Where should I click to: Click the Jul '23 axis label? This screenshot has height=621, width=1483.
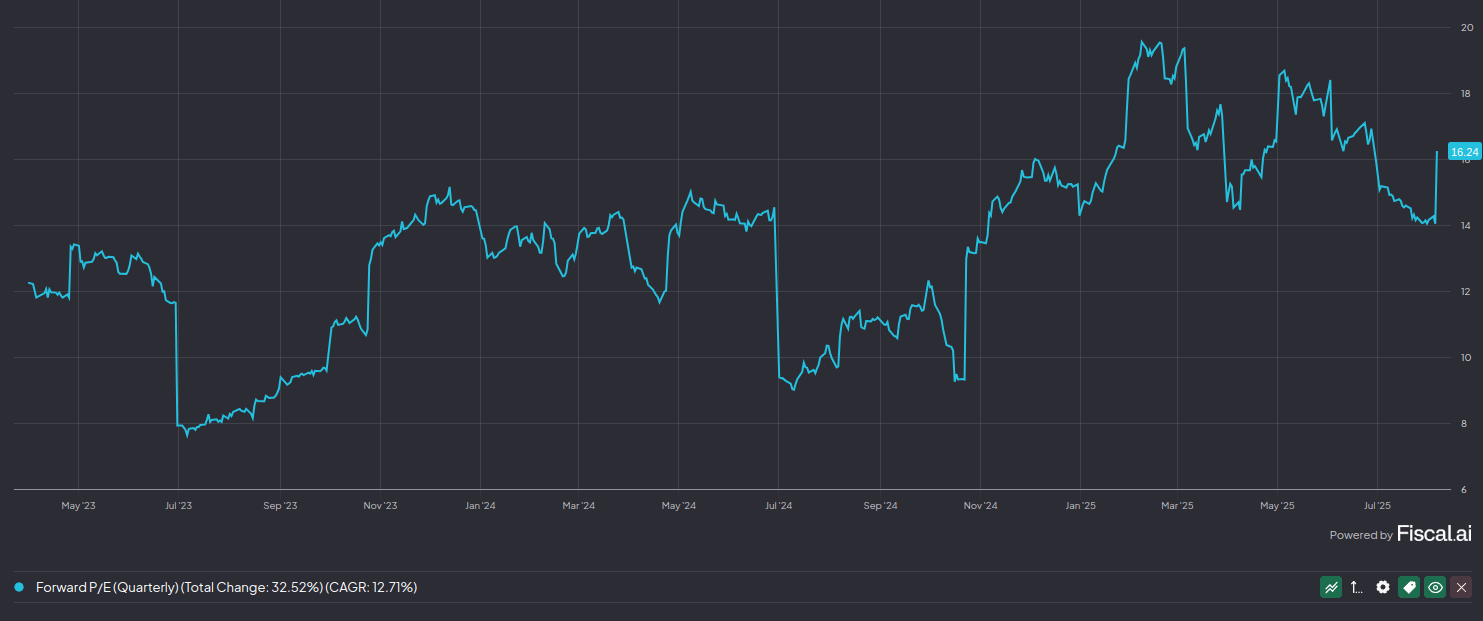click(x=178, y=506)
